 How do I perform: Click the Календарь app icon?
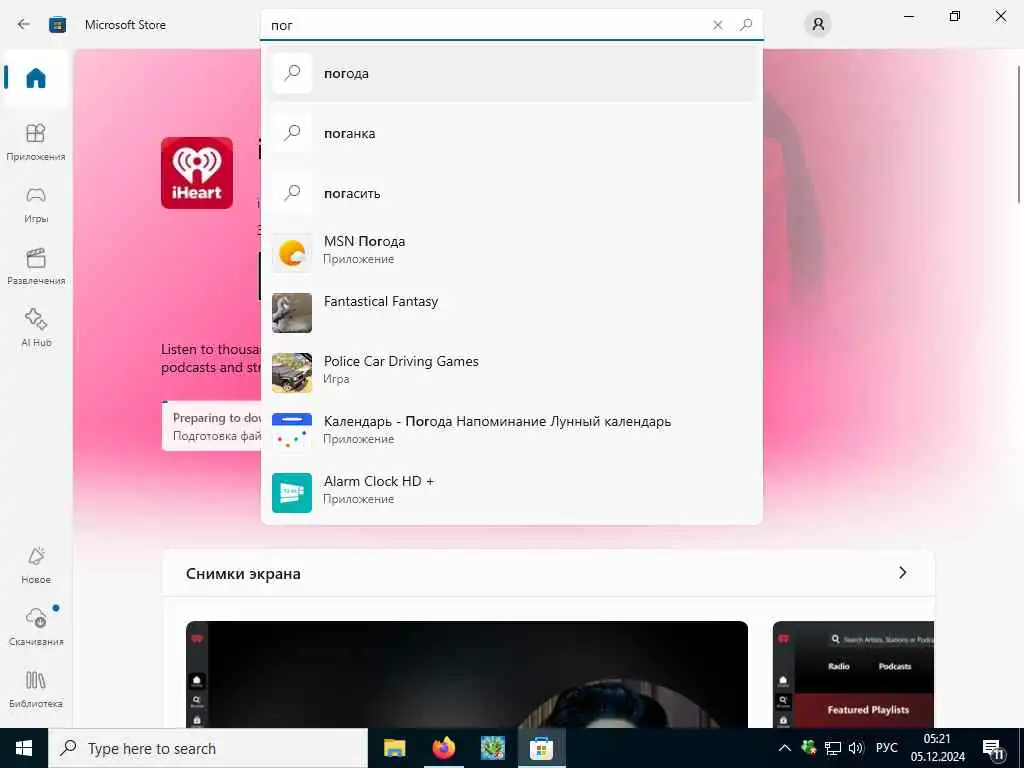coord(292,432)
